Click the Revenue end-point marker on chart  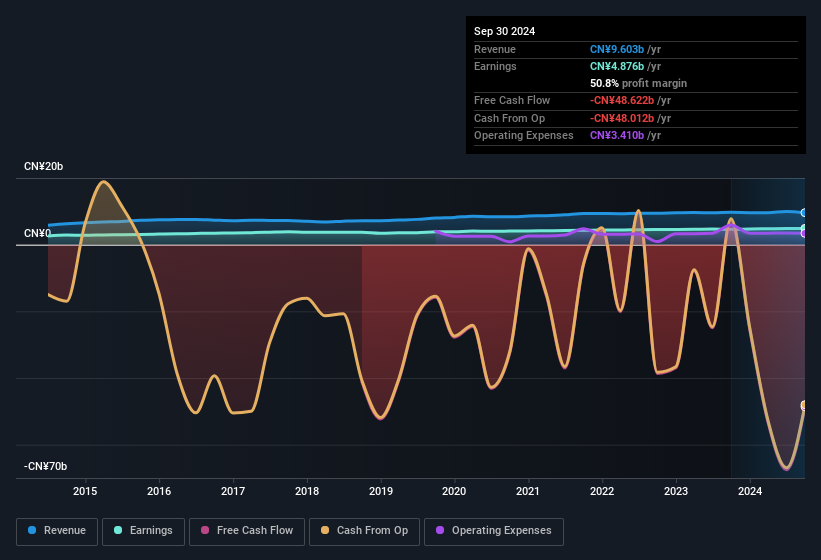point(804,212)
